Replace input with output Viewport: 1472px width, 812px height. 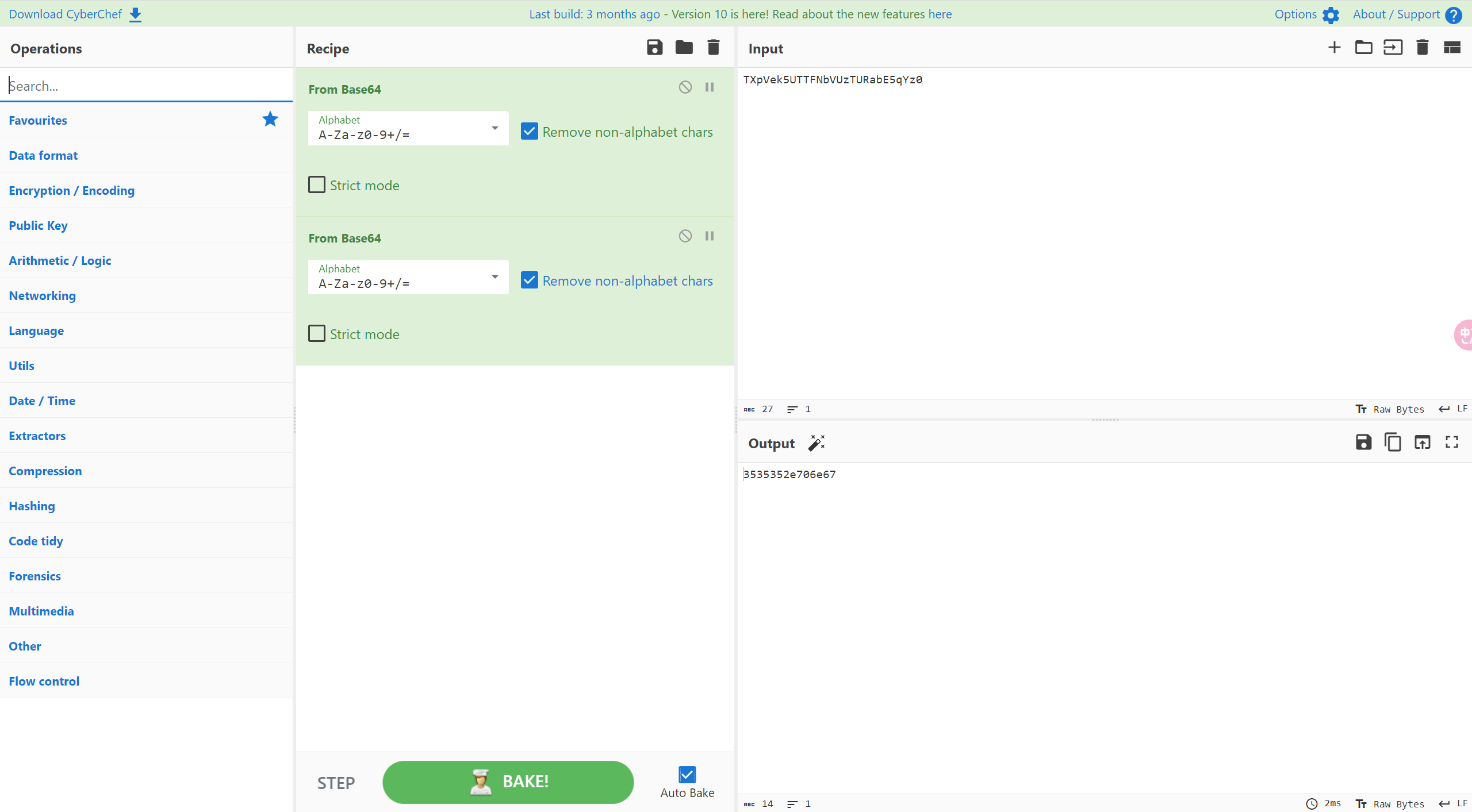tap(1422, 442)
